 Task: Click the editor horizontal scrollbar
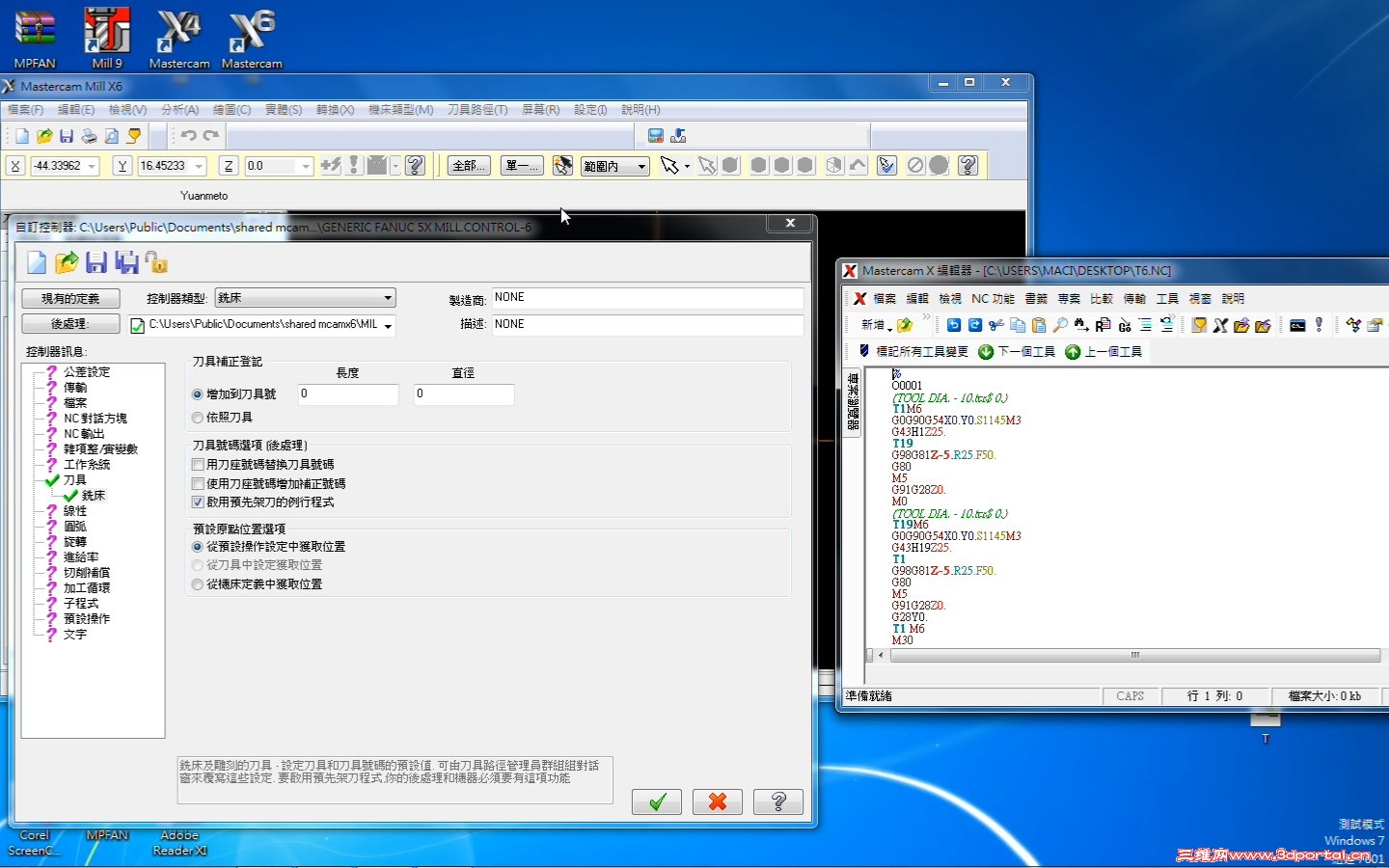(1134, 655)
